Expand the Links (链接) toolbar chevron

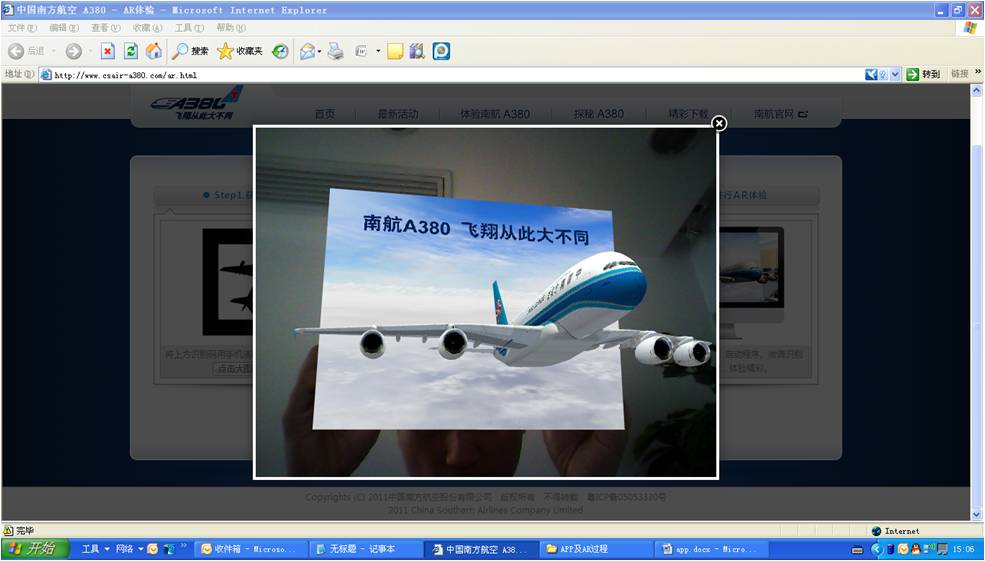tap(977, 73)
